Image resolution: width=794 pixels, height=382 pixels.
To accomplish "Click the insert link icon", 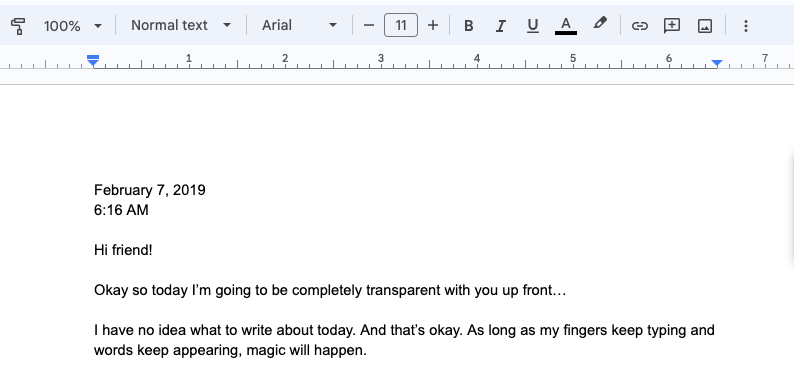I will 640,25.
